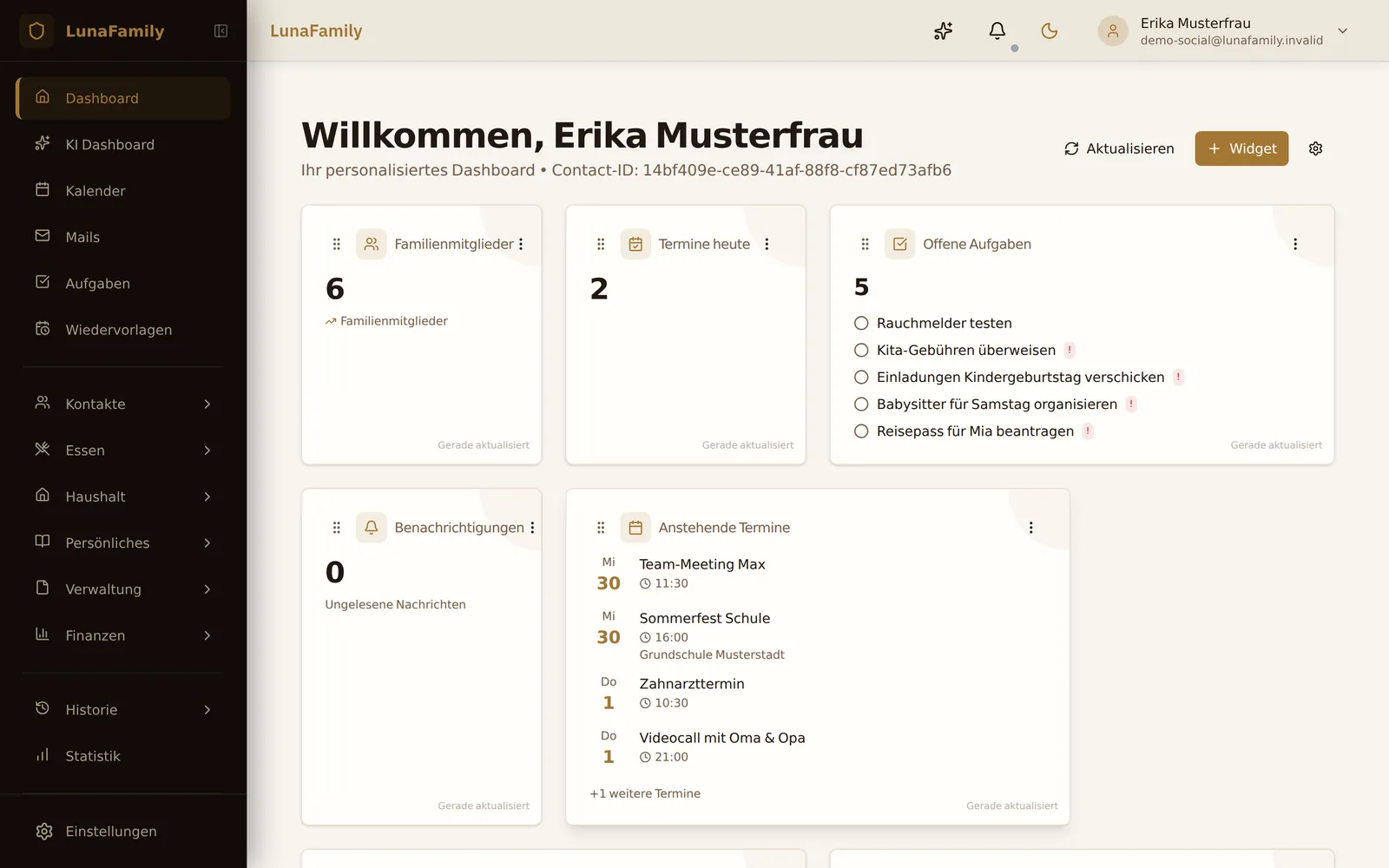
Task: Go to KI Dashboard in sidebar
Action: click(x=123, y=144)
